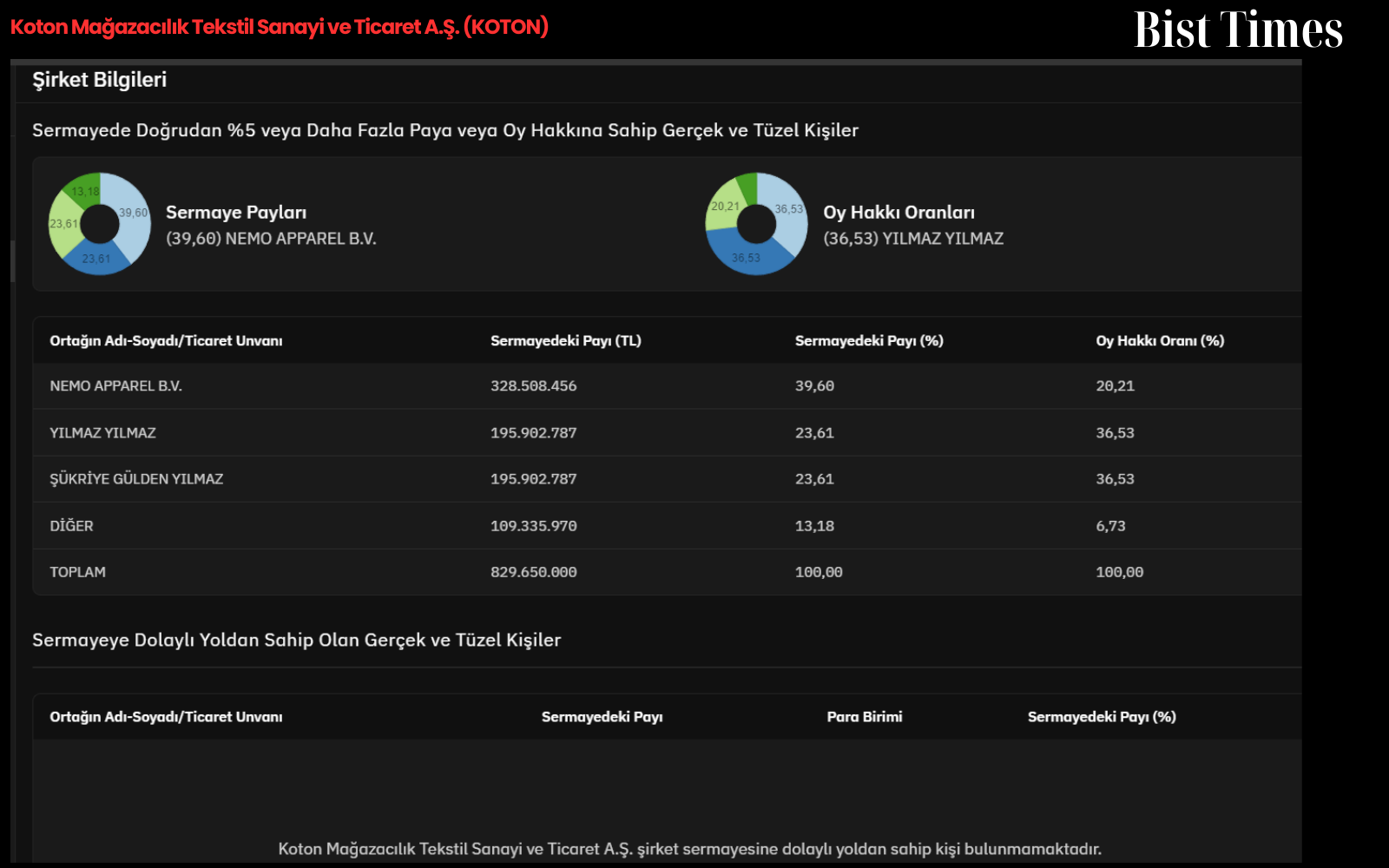Screen dimensions: 1389x868
Task: Click the Sermayedeki Payı header in the indirect table
Action: coord(602,717)
